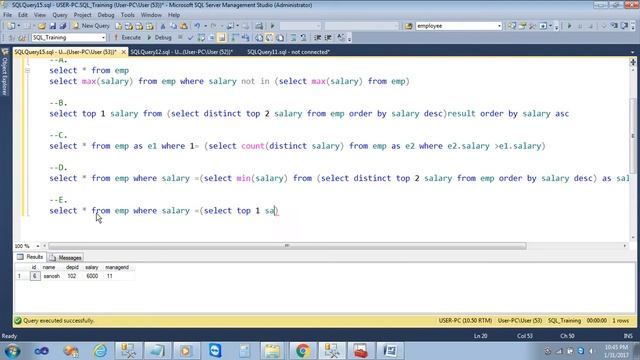Collapse the code outline minus toggle
Viewport: 640px width, 360px height.
(x=27, y=70)
